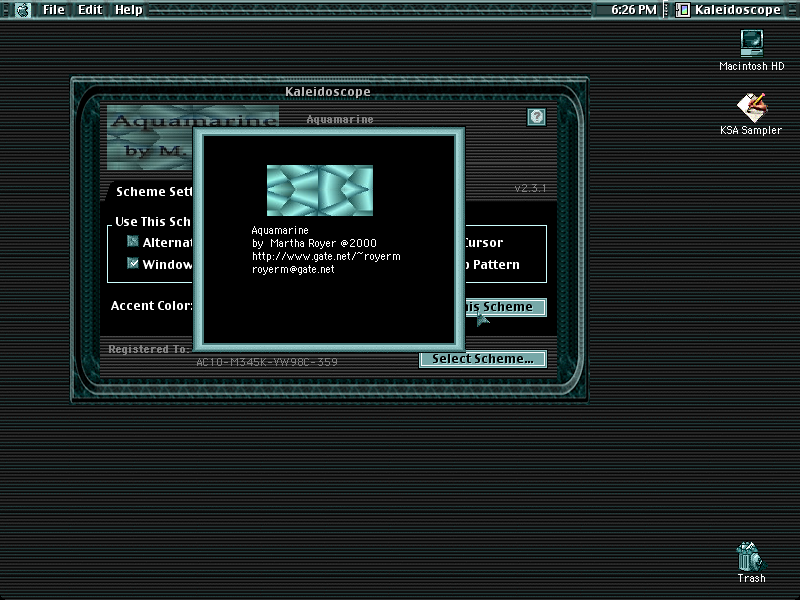
Task: Click the v2.3.1 version label
Action: click(x=530, y=188)
